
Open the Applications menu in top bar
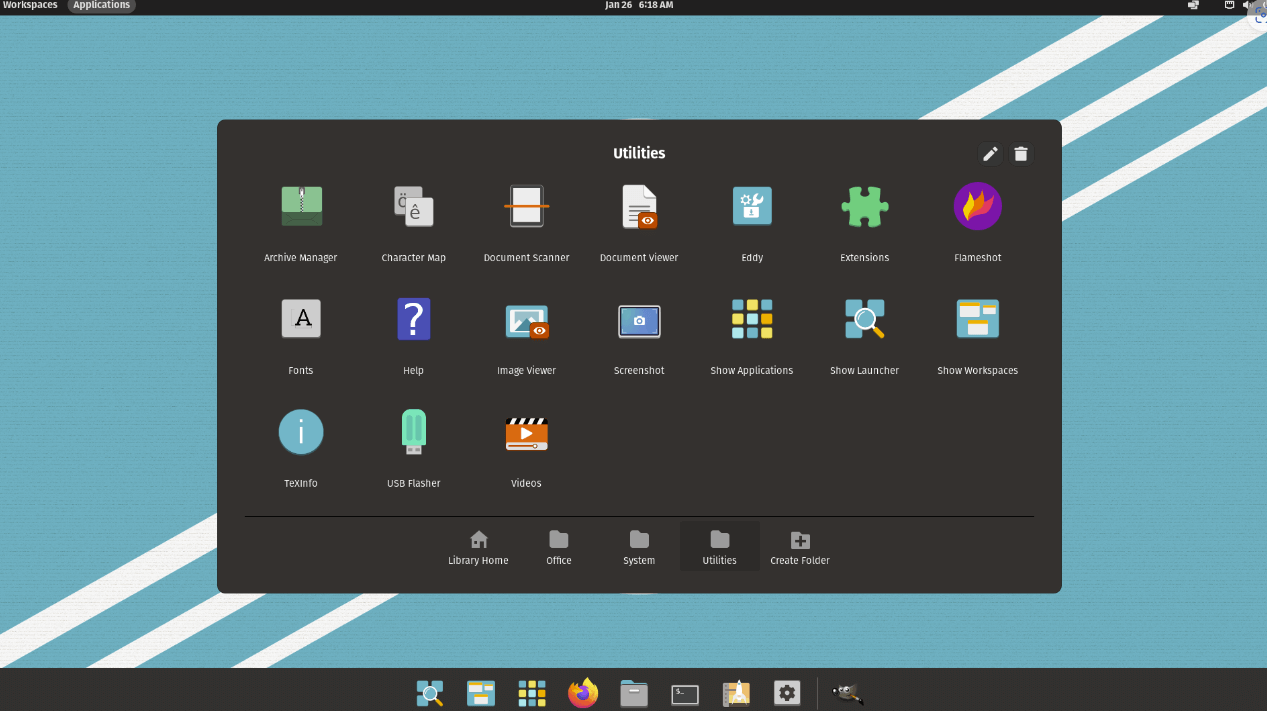(x=102, y=6)
